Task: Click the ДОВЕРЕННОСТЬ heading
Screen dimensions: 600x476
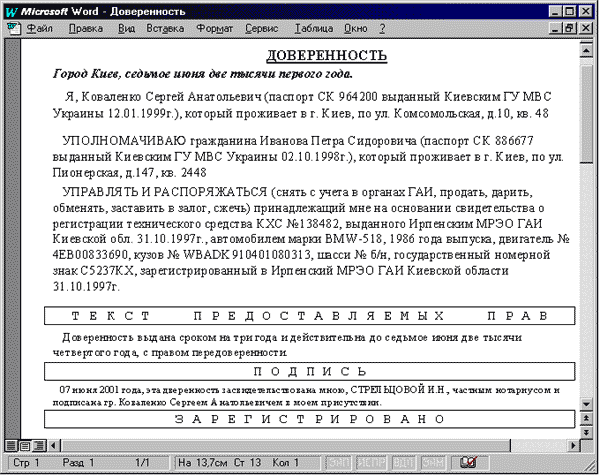Action: [x=326, y=55]
